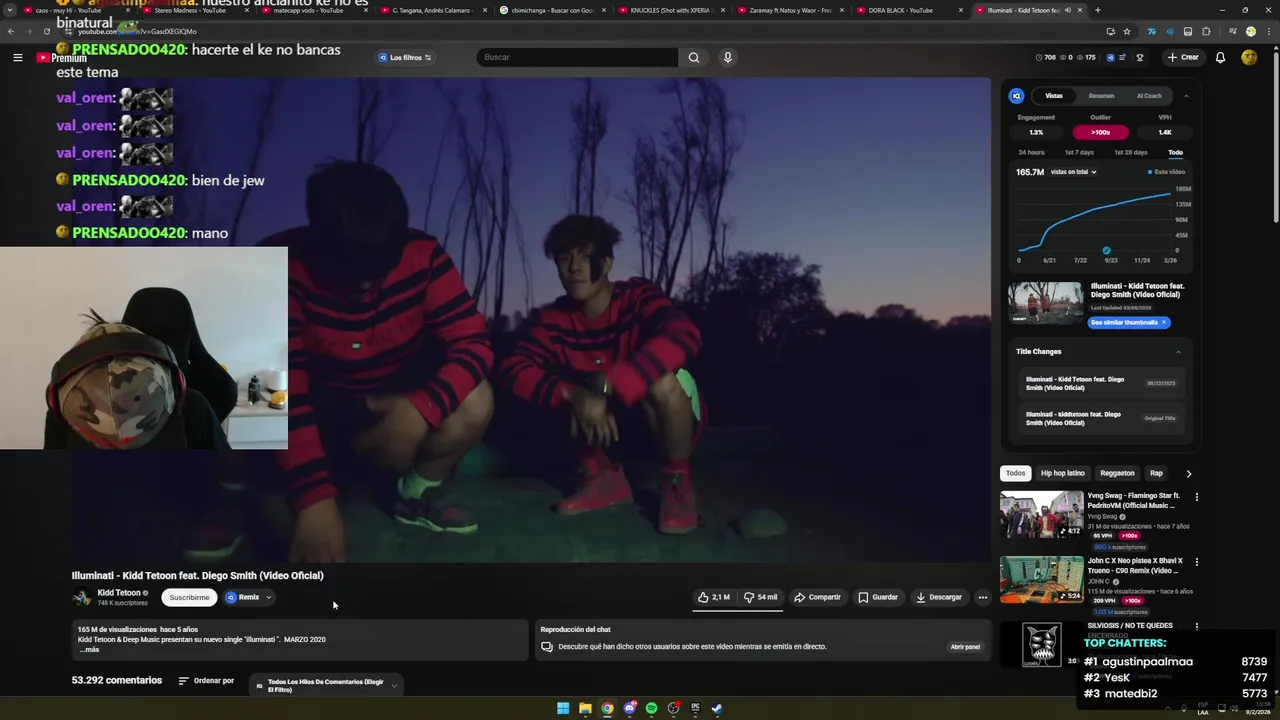Switch to the Resumen tab
Viewport: 1280px width, 720px height.
coord(1101,96)
